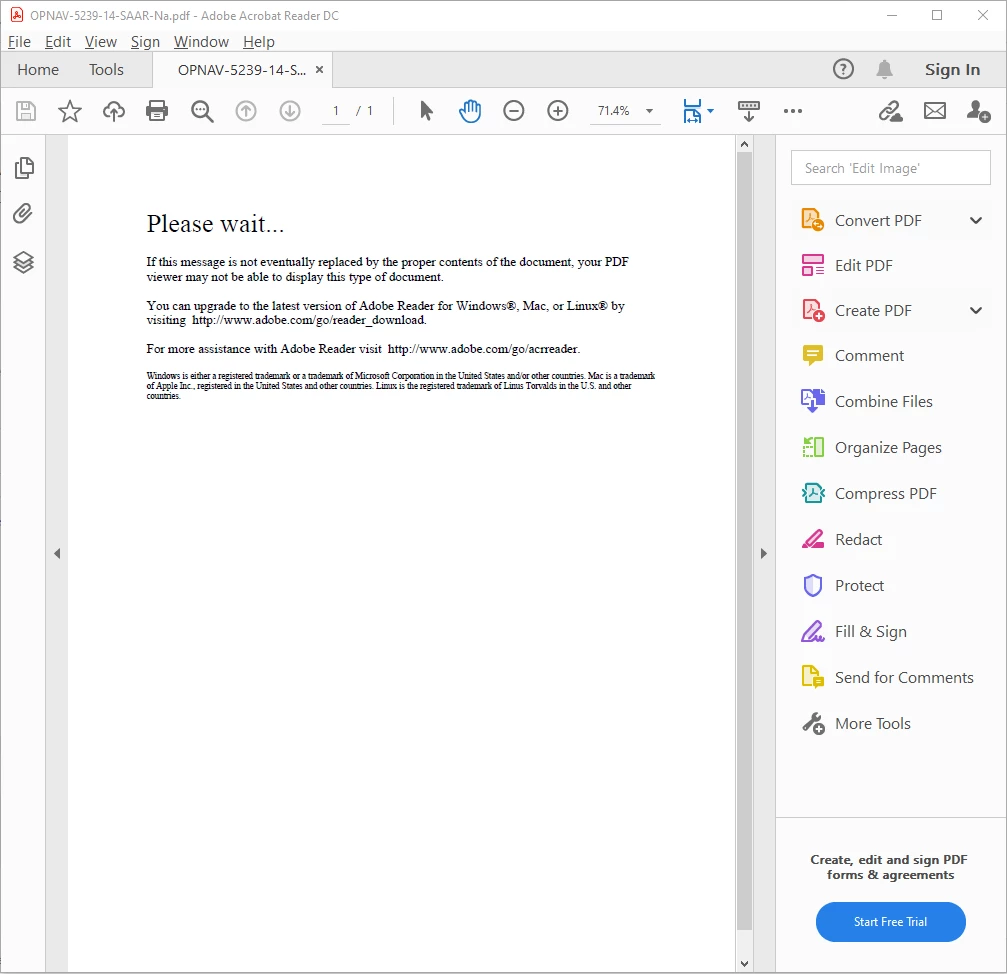
Task: Close the OPNAV-5239-14-S... document tab
Action: click(319, 69)
